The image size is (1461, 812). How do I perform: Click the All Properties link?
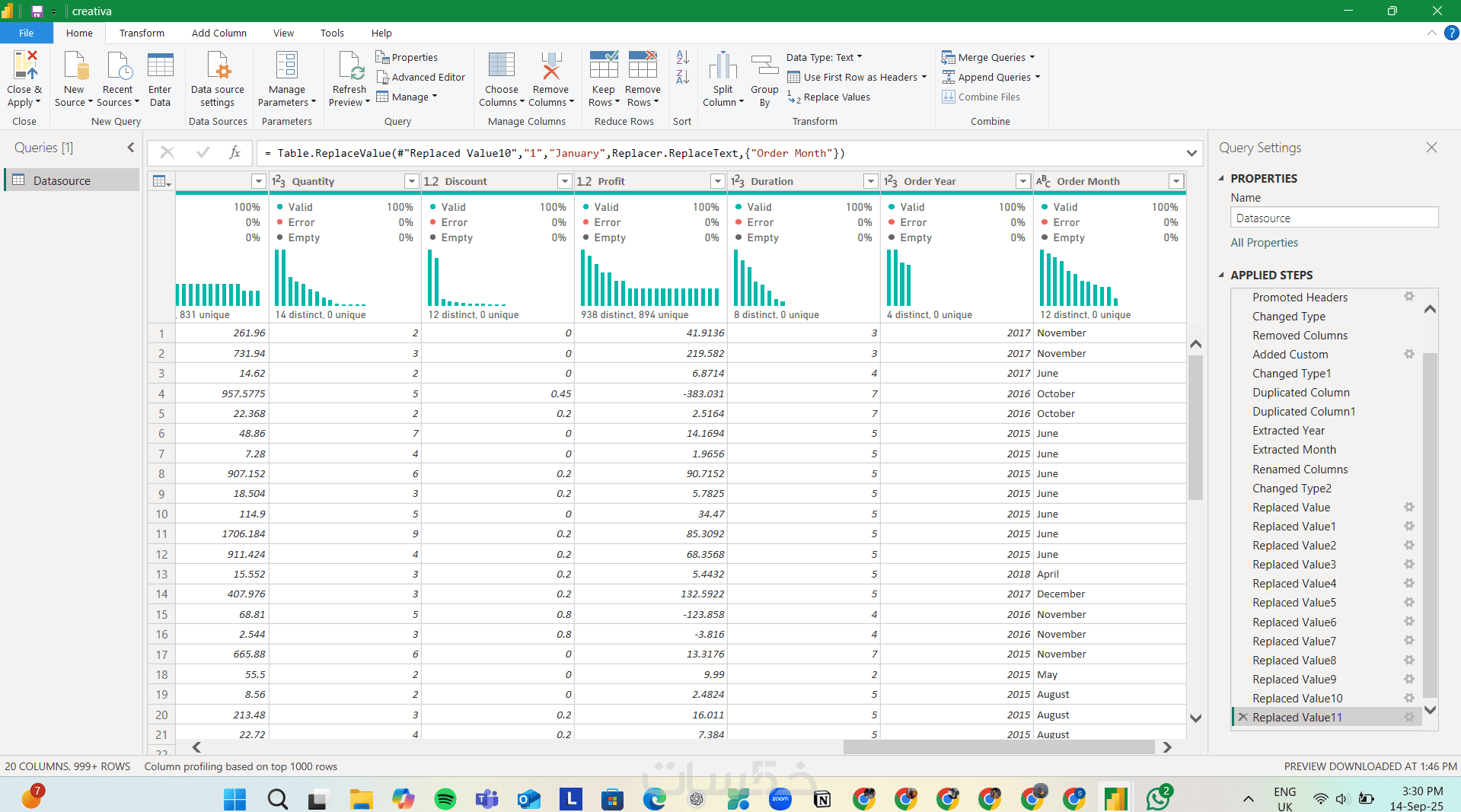click(1264, 242)
